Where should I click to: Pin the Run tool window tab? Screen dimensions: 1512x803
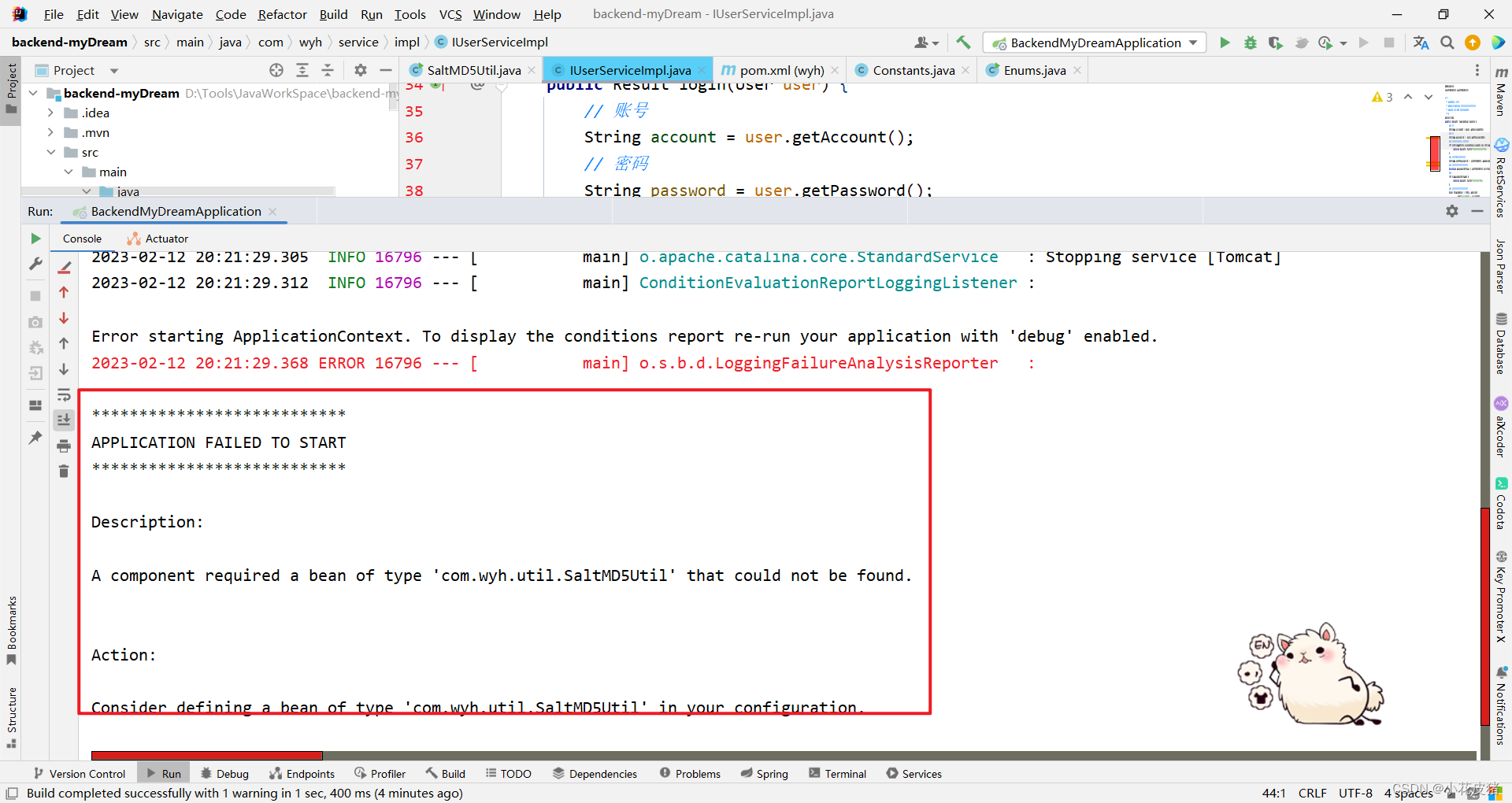35,438
